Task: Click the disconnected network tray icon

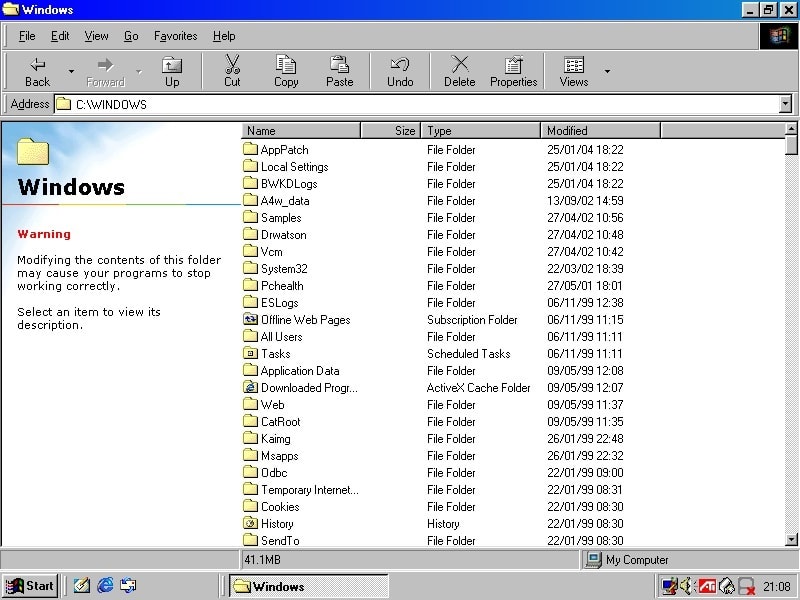Action: (x=746, y=586)
